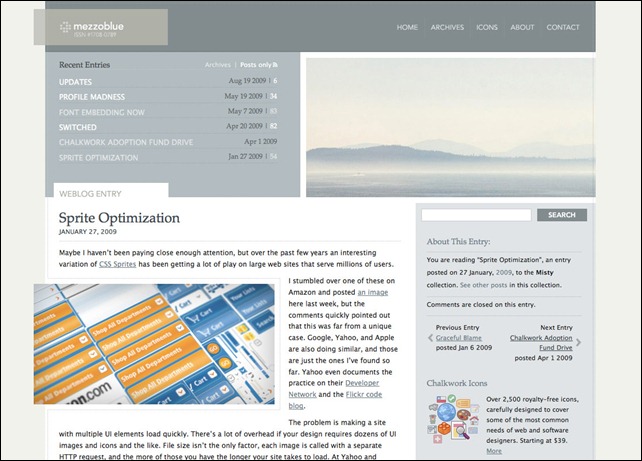View the 82 comments on Switched
The height and width of the screenshot is (461, 642).
point(273,126)
